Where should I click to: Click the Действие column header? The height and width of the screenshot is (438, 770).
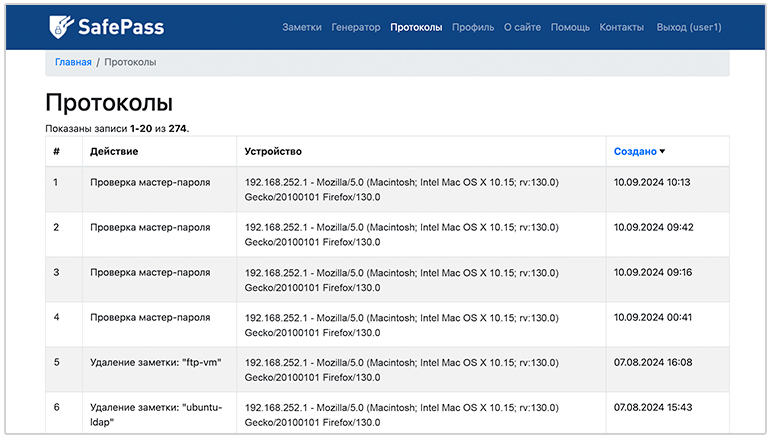click(x=114, y=152)
